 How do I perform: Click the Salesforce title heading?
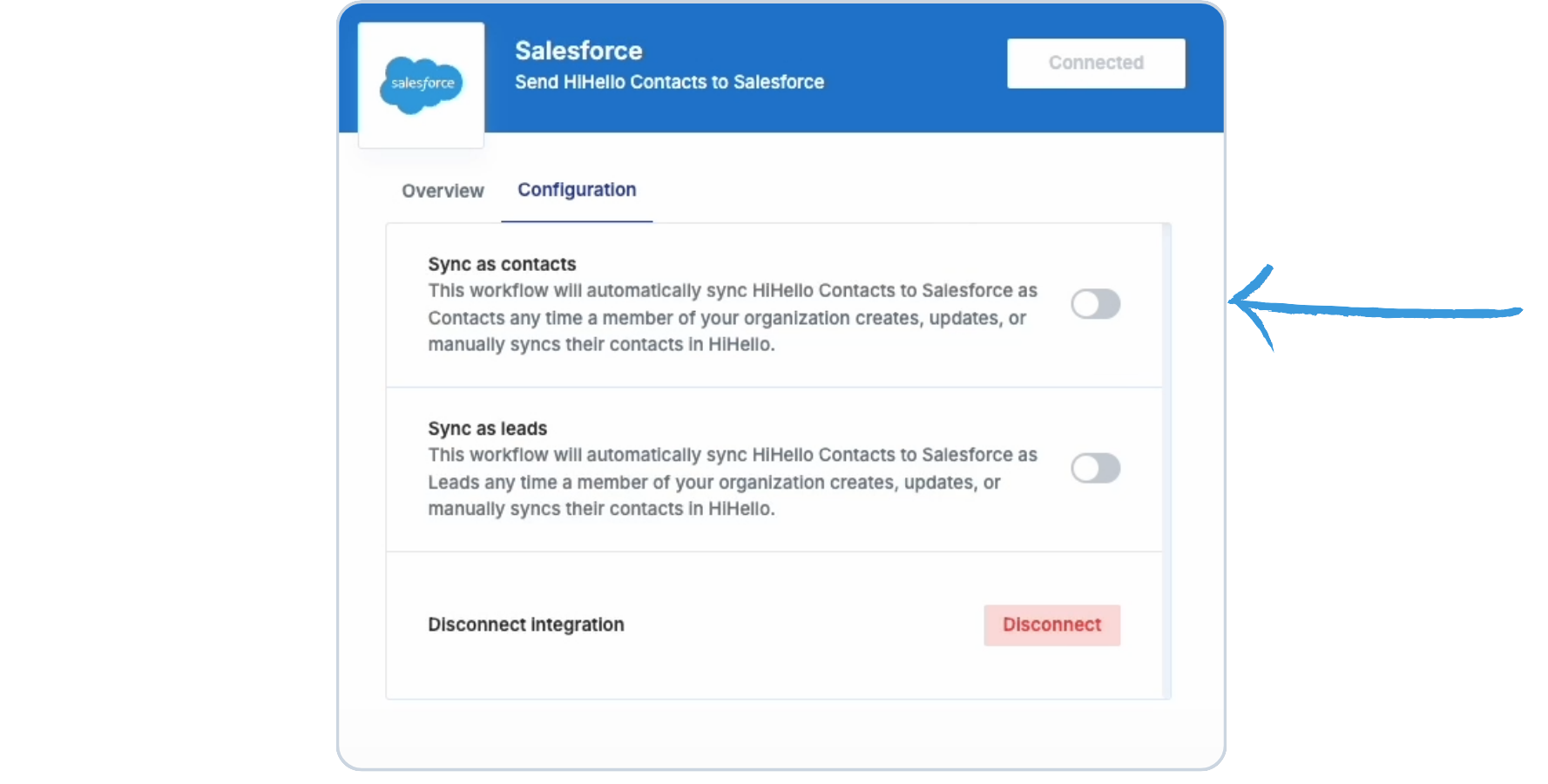578,51
